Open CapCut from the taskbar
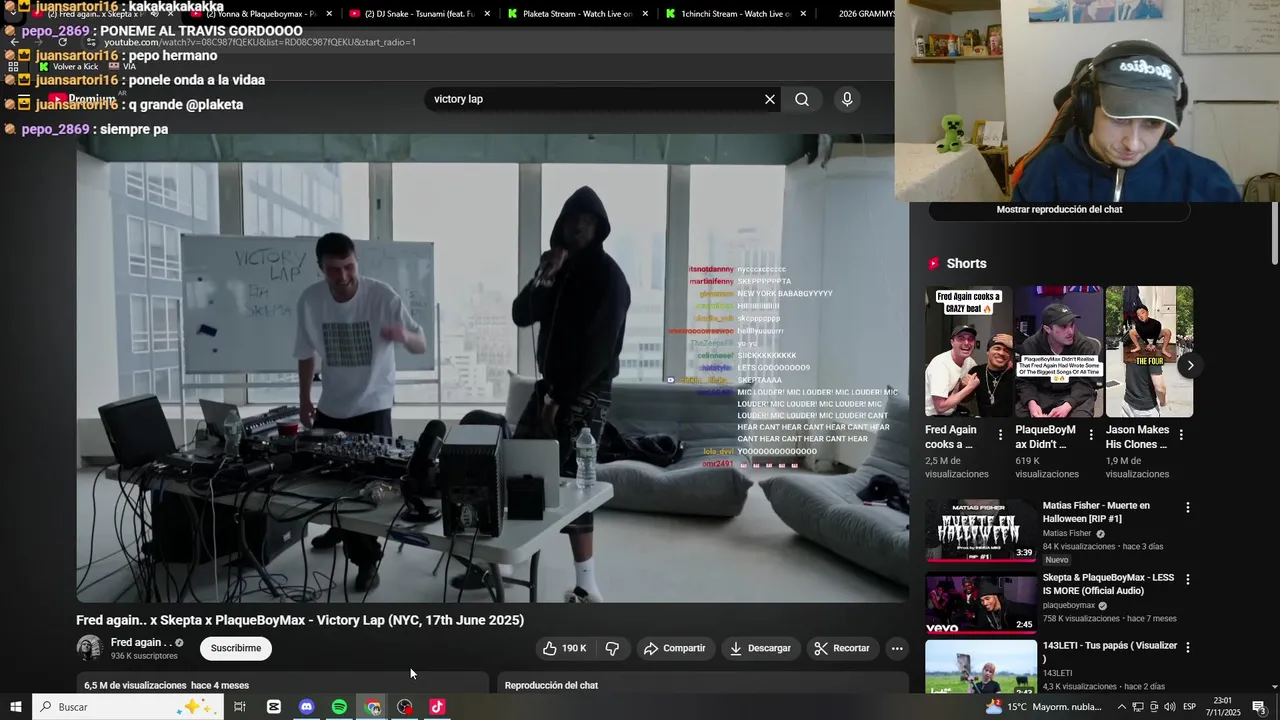Screen dimensions: 1280x720 [x=274, y=707]
